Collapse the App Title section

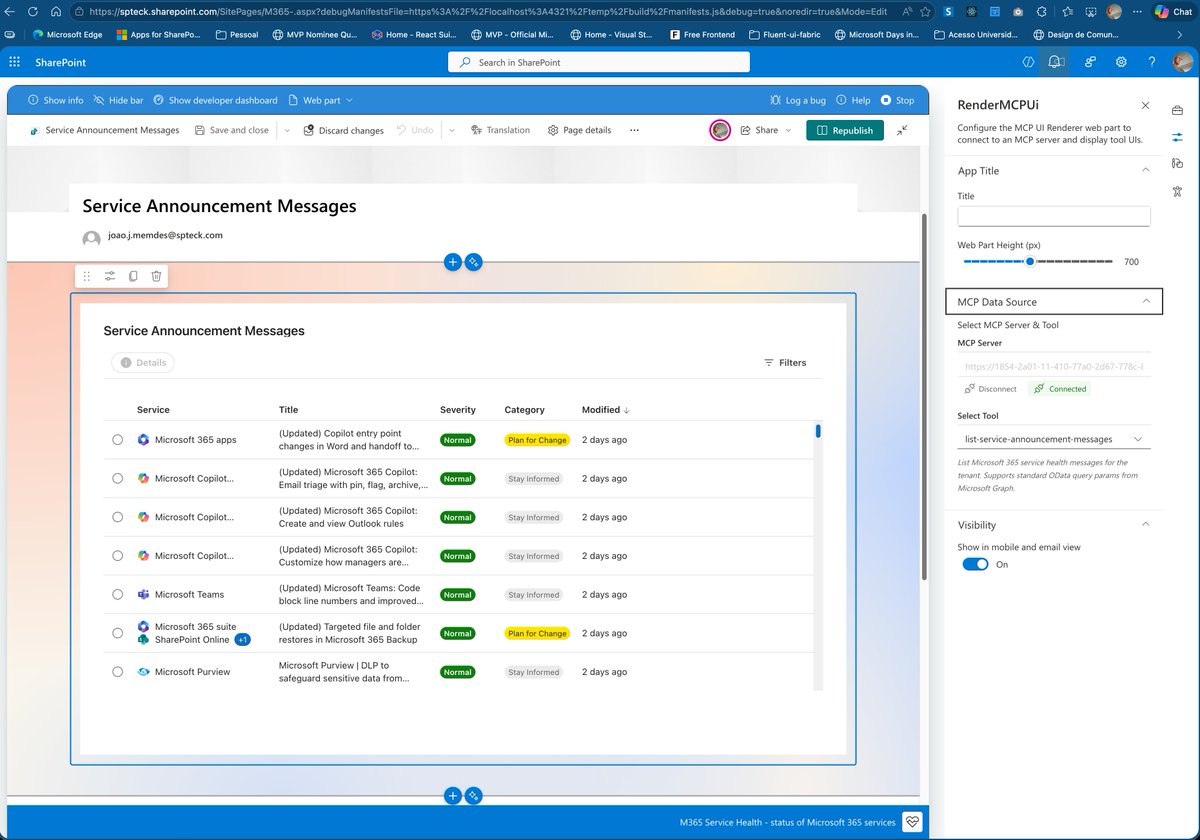pos(1146,171)
